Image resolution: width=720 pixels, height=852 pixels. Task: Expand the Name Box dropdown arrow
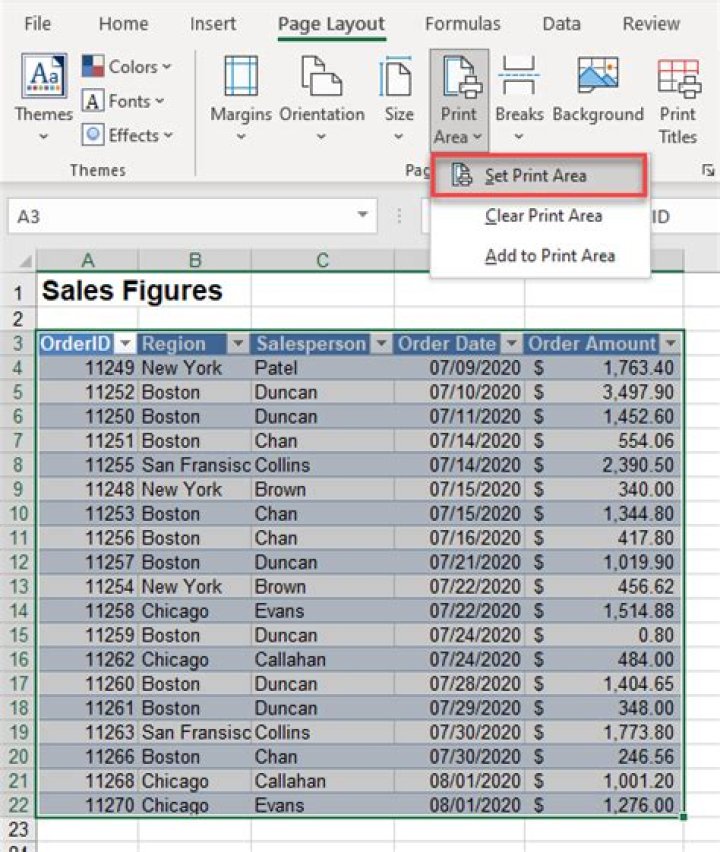click(x=362, y=216)
